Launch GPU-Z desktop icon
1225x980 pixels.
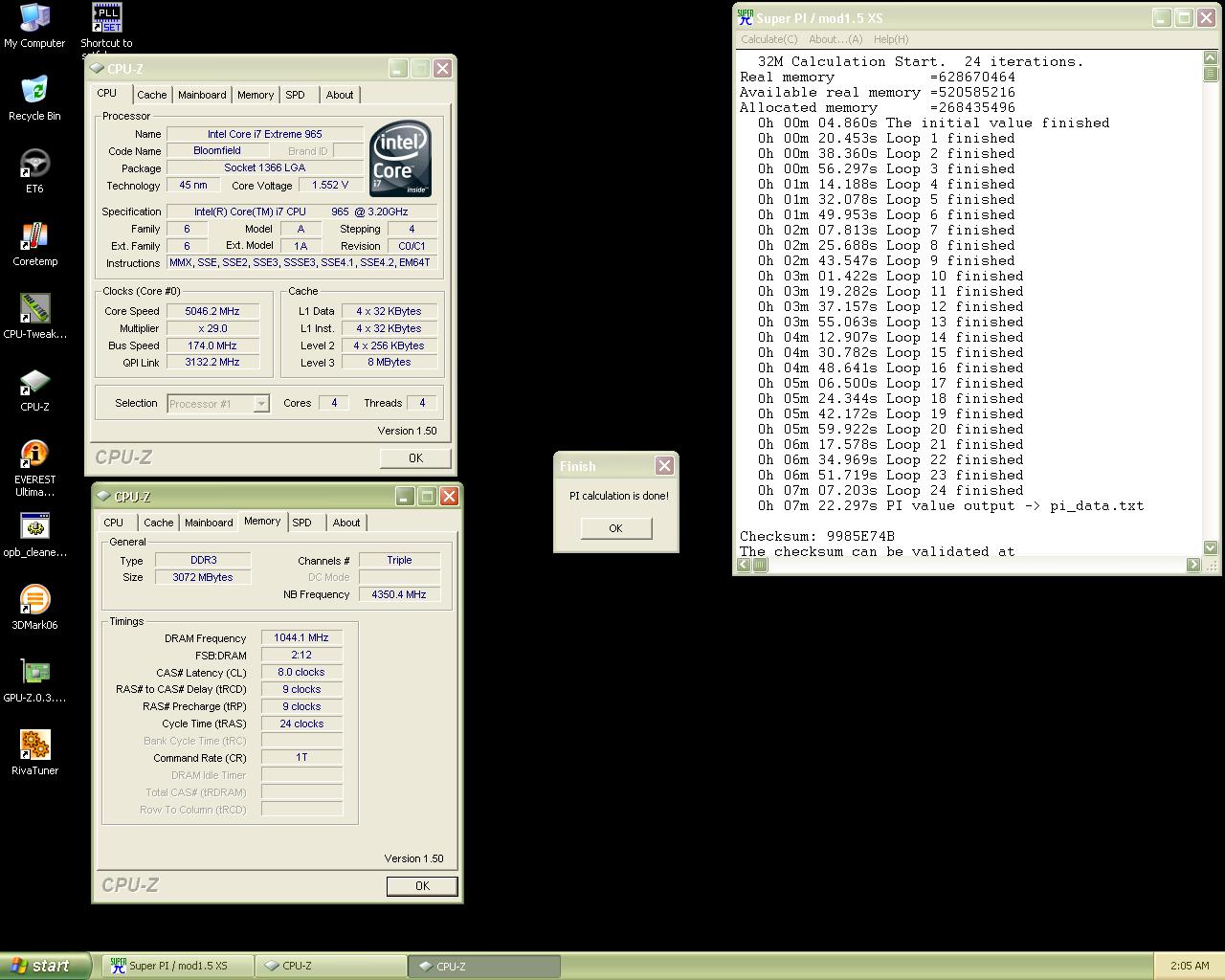(34, 680)
